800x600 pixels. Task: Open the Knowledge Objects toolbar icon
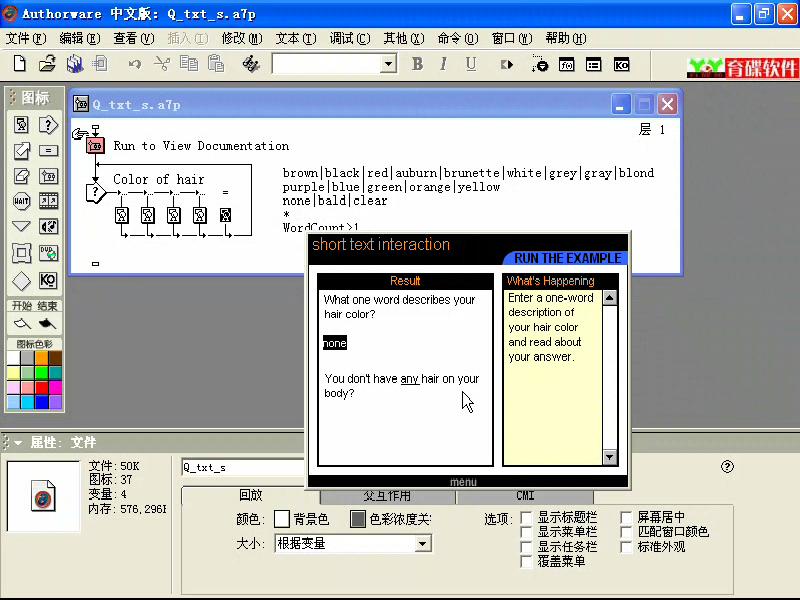[621, 65]
